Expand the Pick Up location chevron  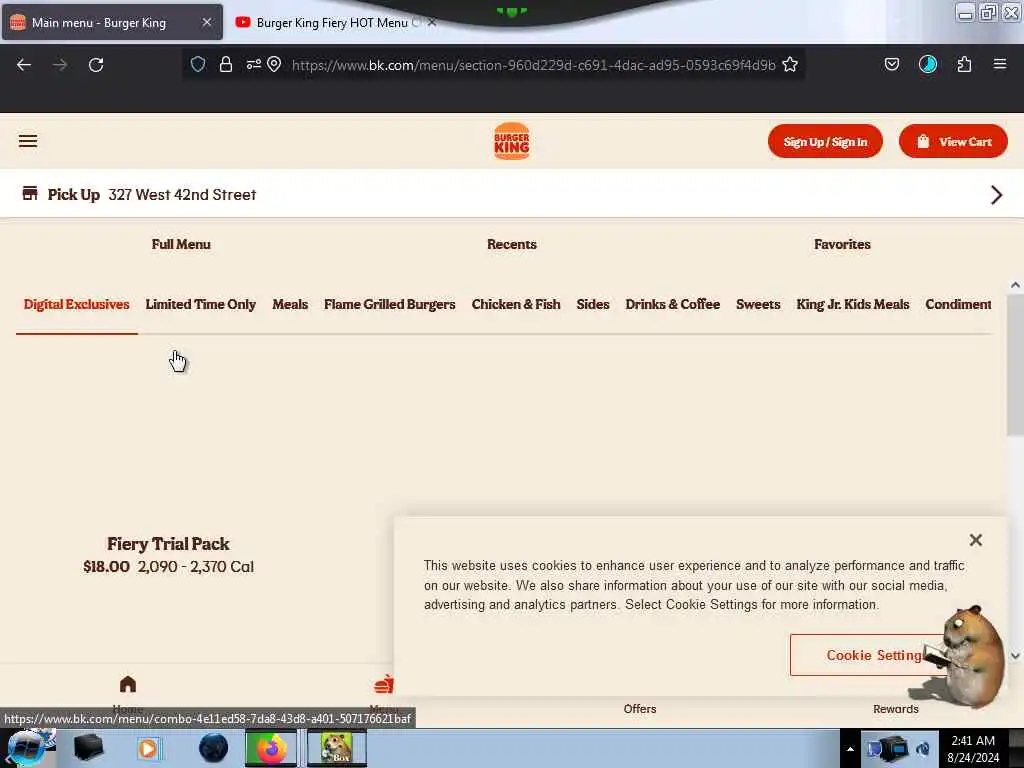tap(997, 195)
